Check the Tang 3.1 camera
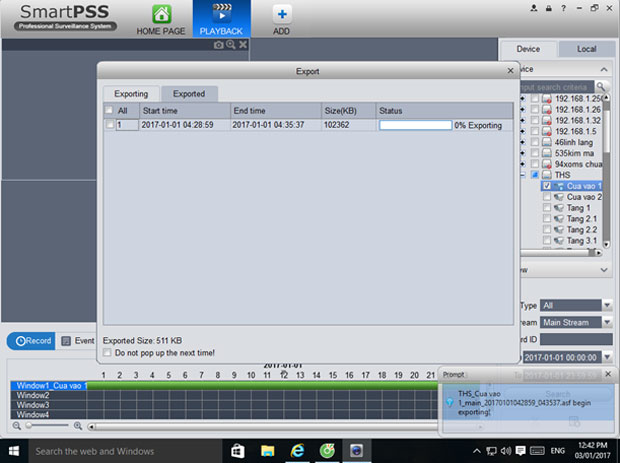The height and width of the screenshot is (463, 620). click(x=547, y=240)
